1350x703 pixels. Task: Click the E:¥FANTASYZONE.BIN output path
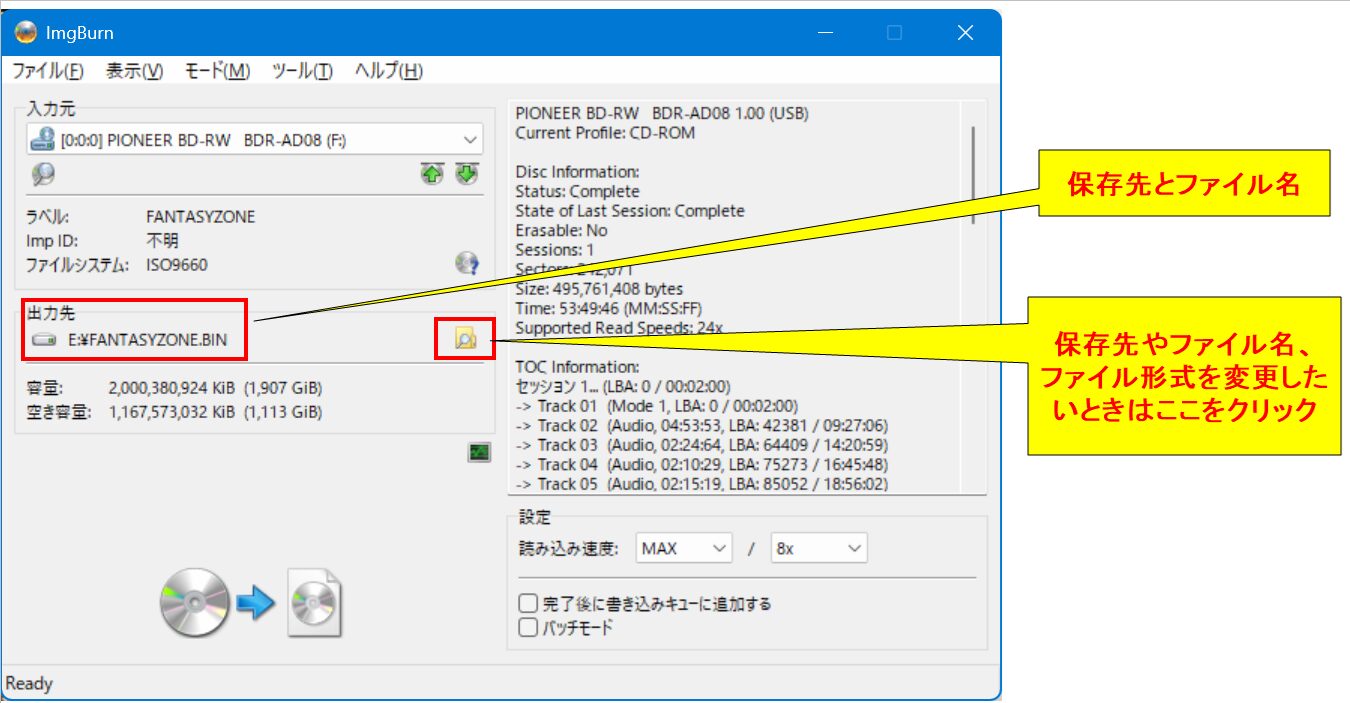point(147,340)
